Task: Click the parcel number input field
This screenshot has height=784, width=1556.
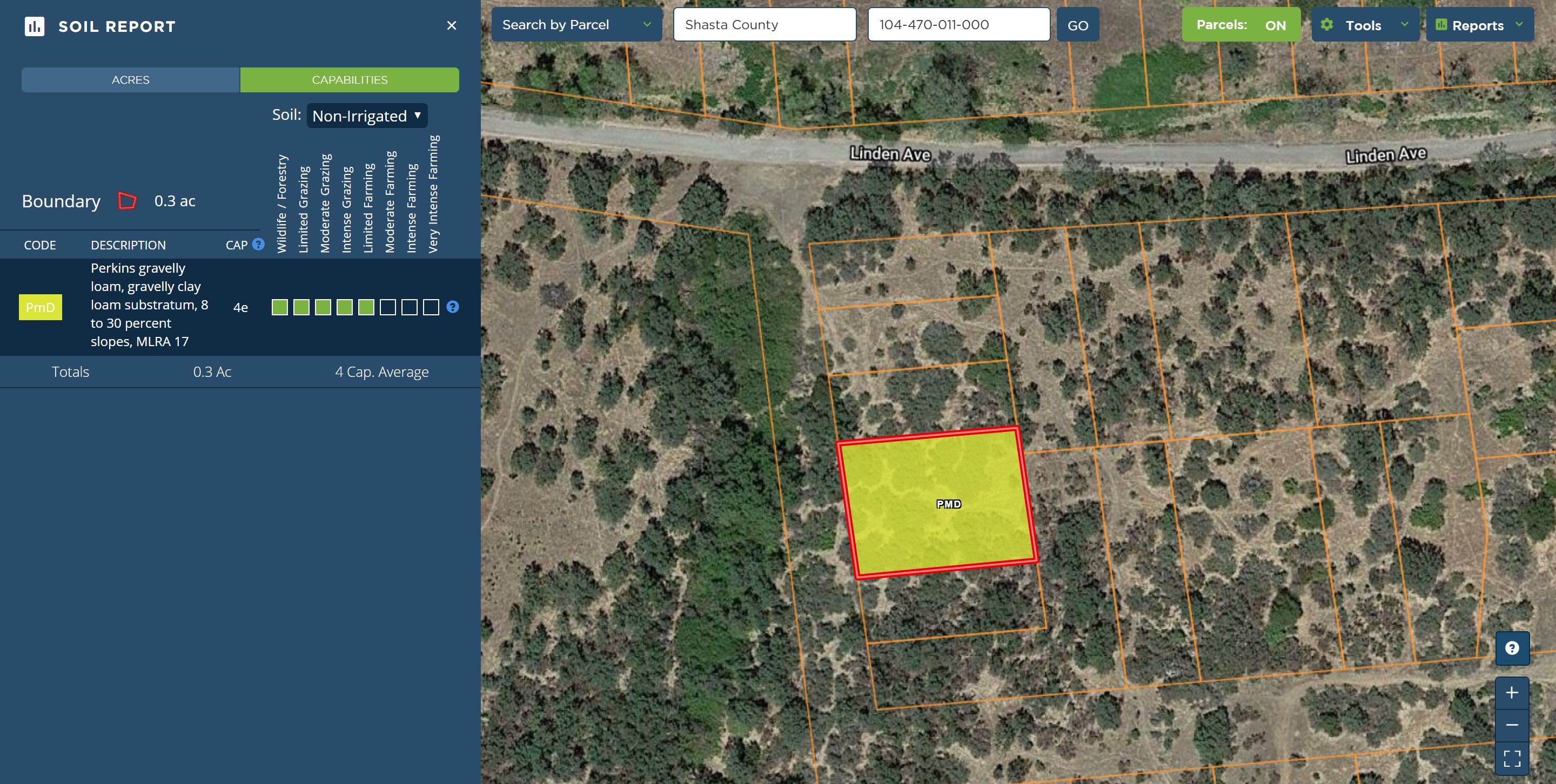Action: click(x=958, y=25)
